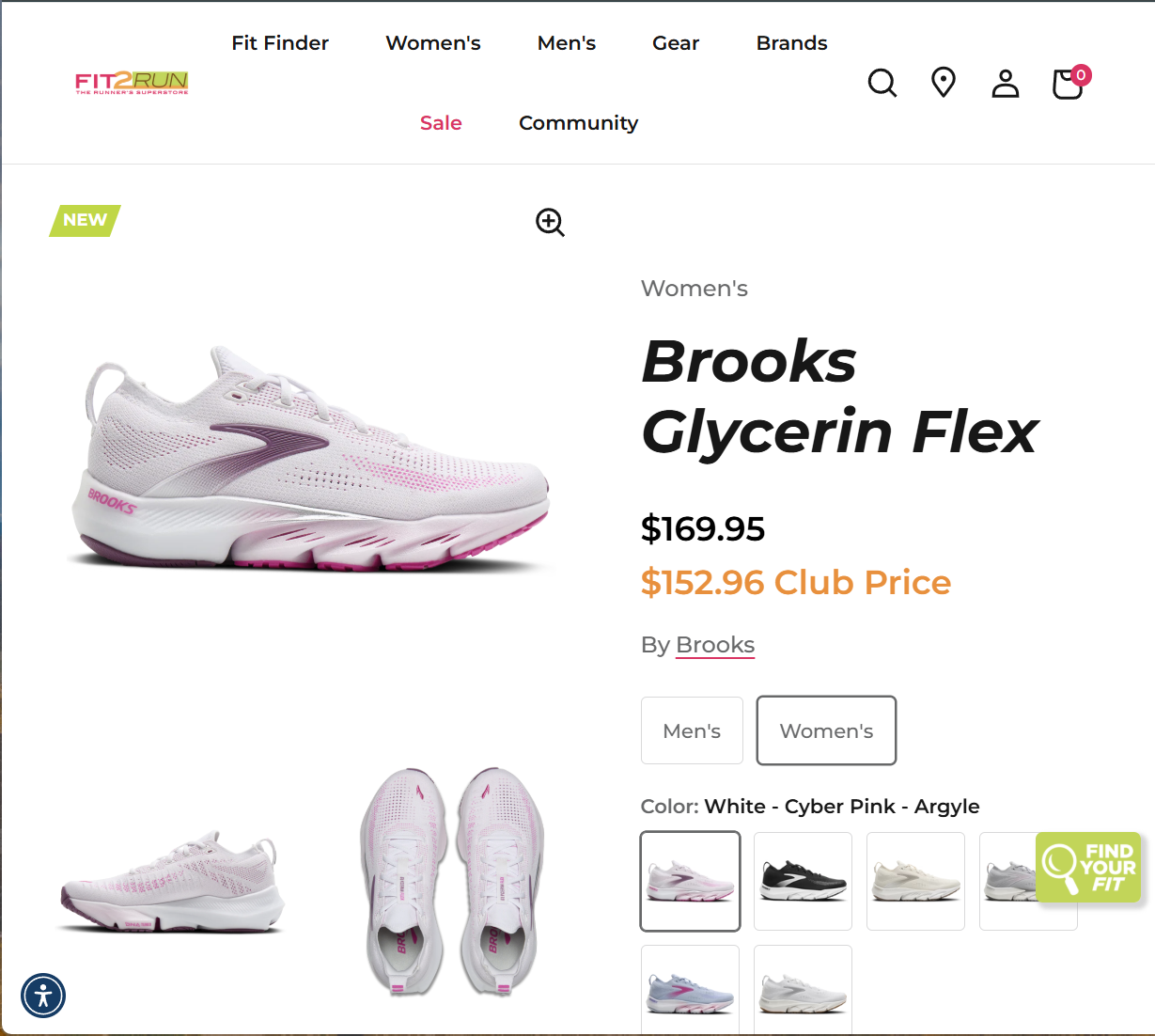Open the shopping cart icon

point(1069,83)
